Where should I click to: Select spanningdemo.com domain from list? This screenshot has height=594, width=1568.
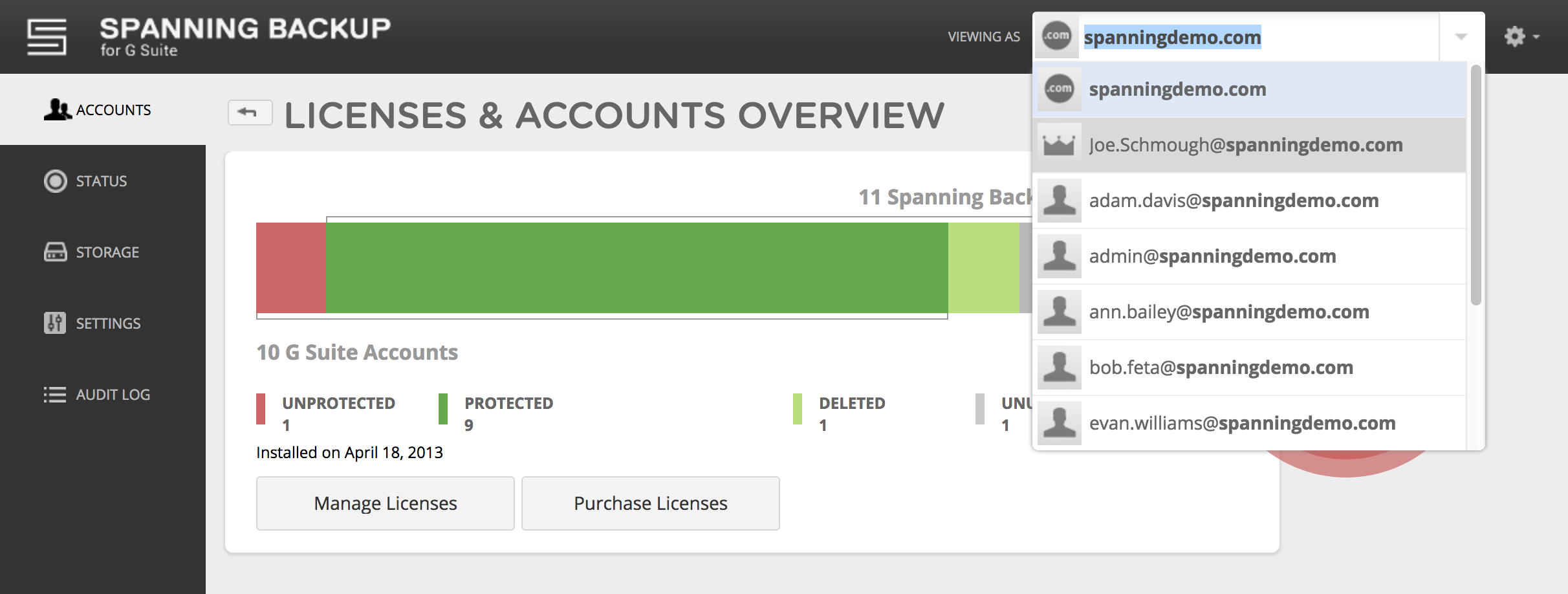click(x=1250, y=89)
